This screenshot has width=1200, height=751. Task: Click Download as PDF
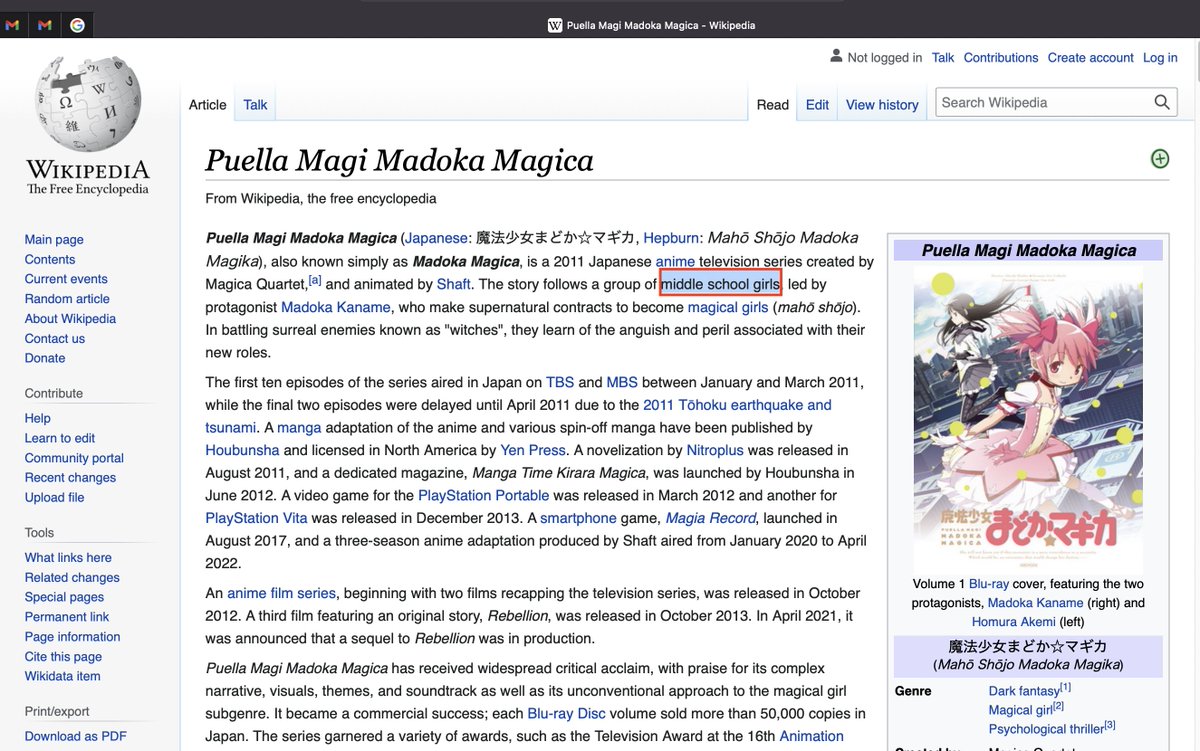(76, 736)
